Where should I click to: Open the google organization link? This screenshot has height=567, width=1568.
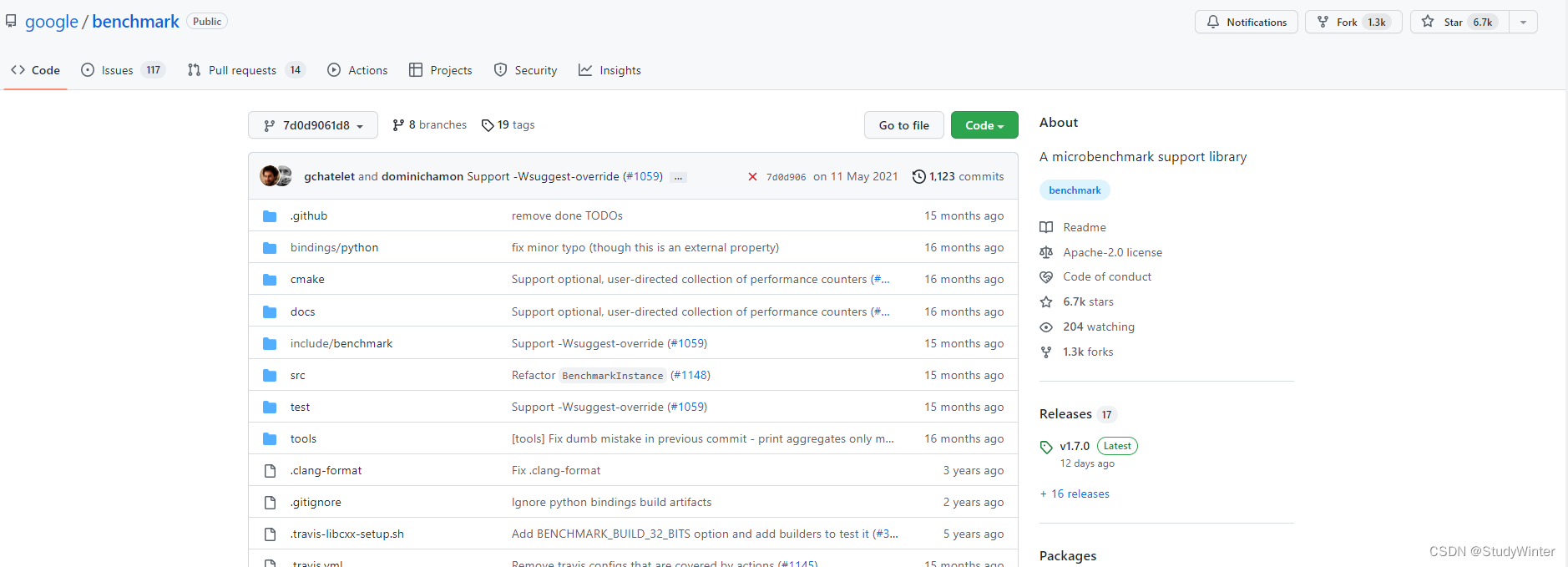click(51, 22)
